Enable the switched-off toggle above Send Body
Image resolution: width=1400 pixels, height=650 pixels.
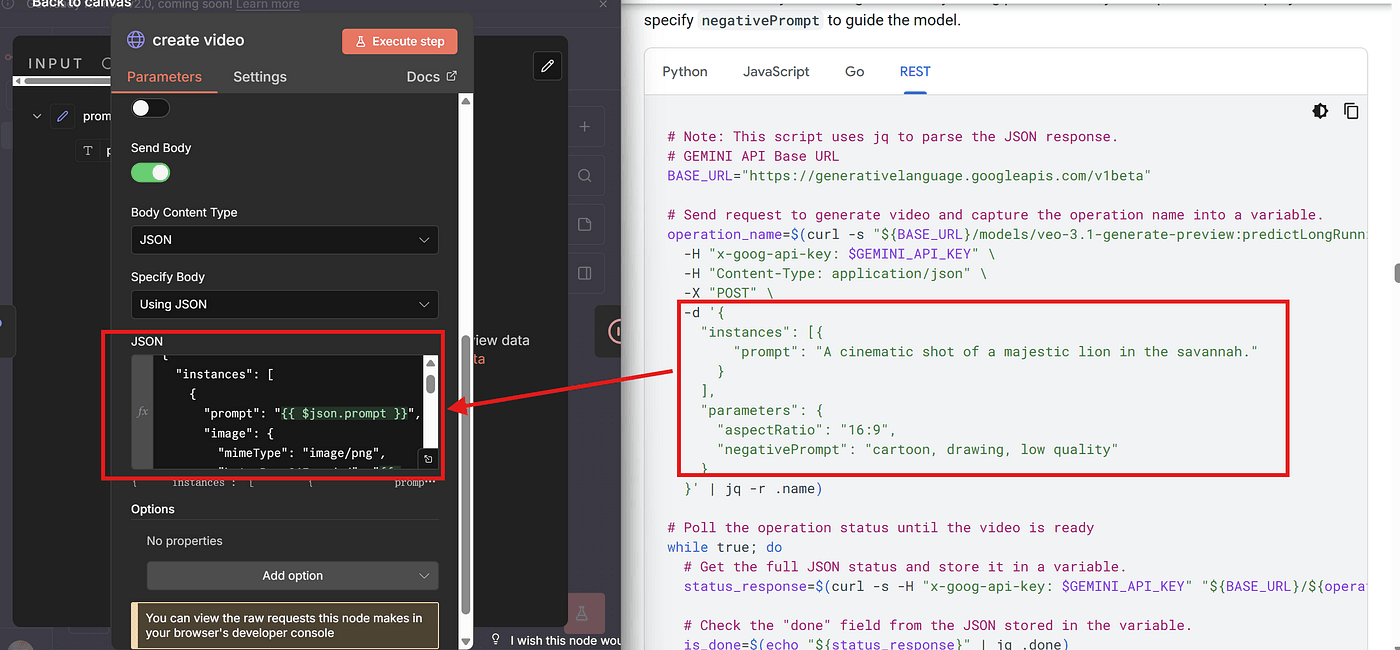click(x=150, y=108)
